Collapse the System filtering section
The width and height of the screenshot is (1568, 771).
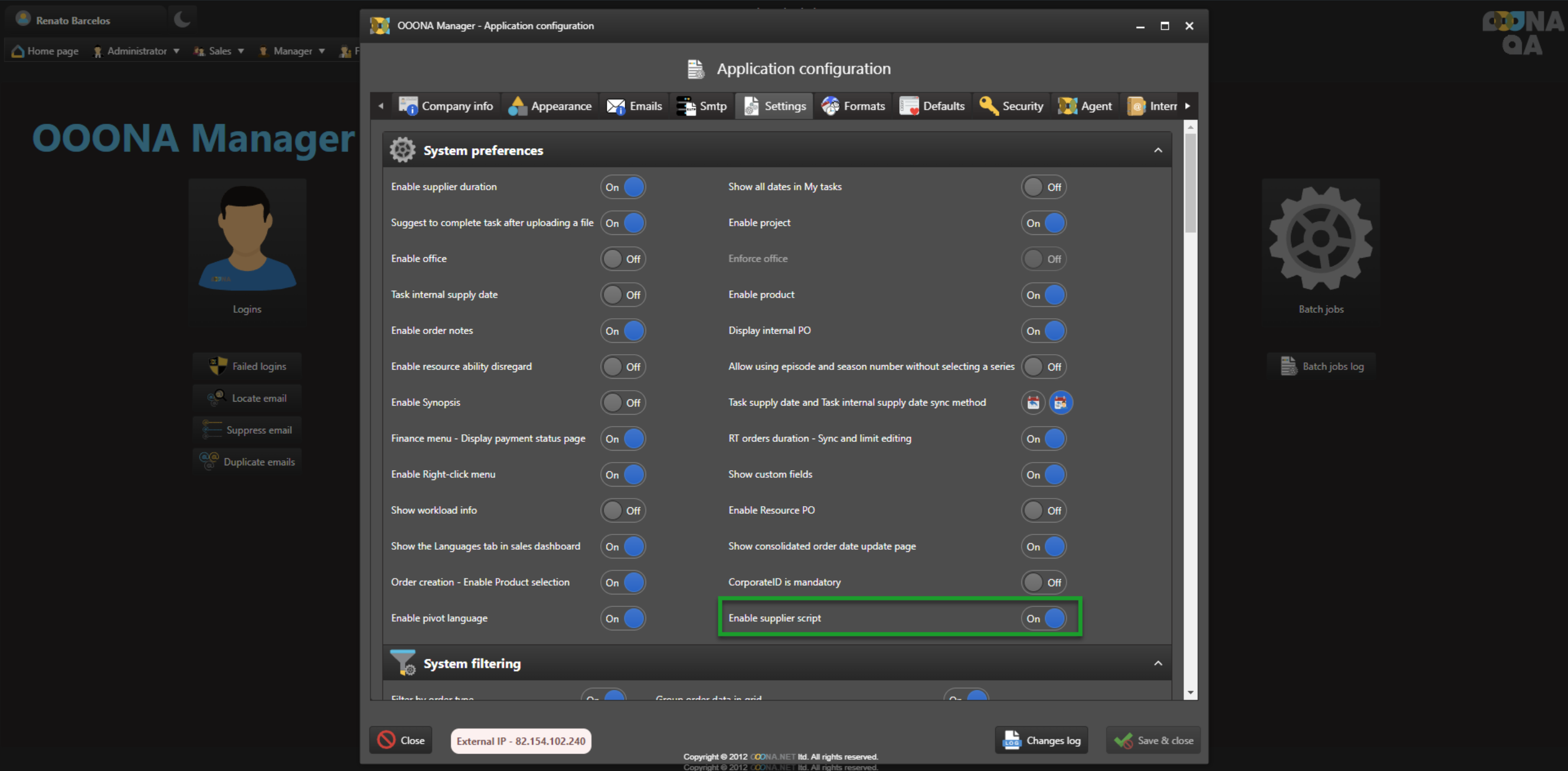point(1158,663)
